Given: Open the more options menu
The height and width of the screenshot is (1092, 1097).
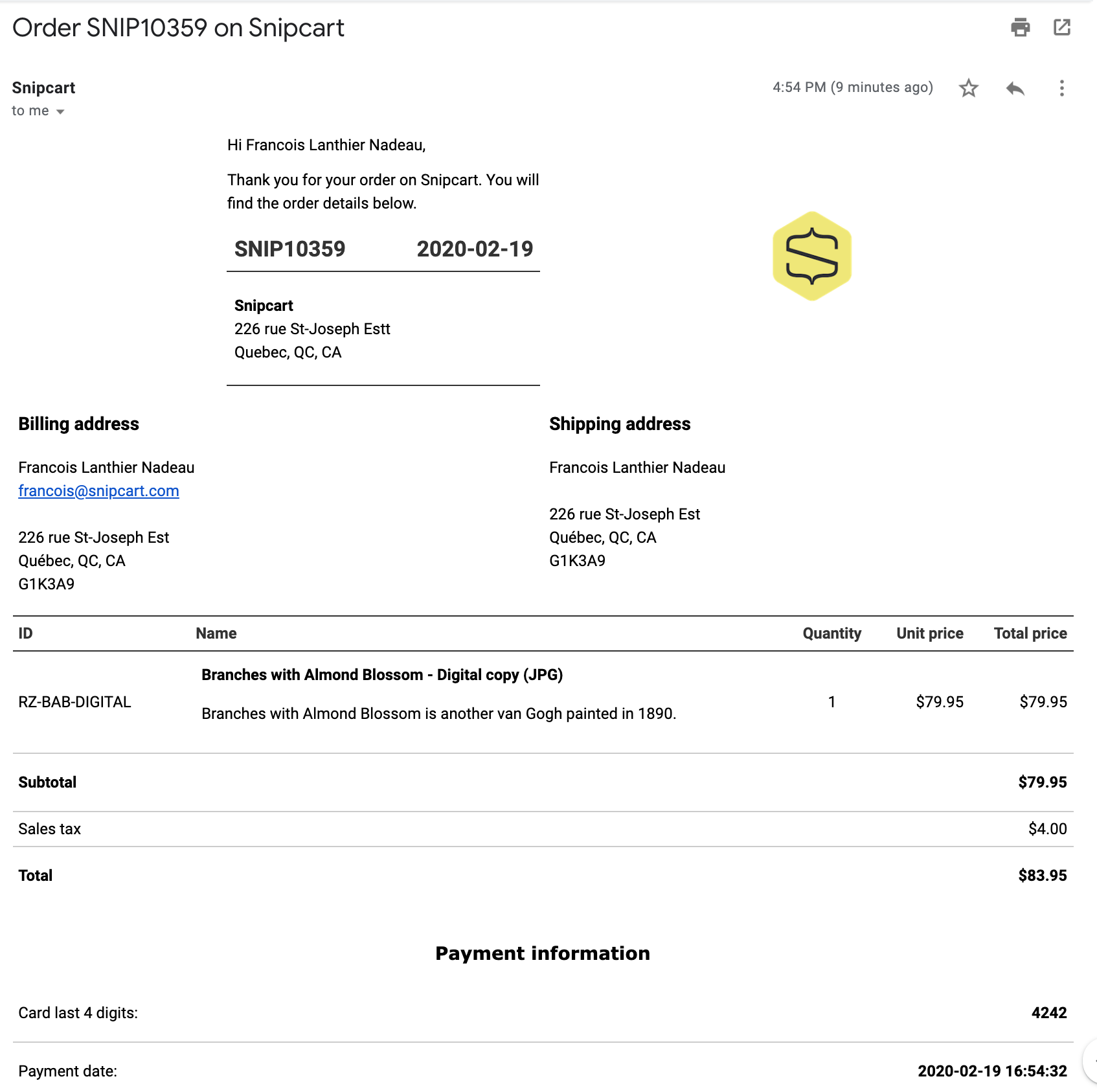Looking at the screenshot, I should click(x=1062, y=88).
